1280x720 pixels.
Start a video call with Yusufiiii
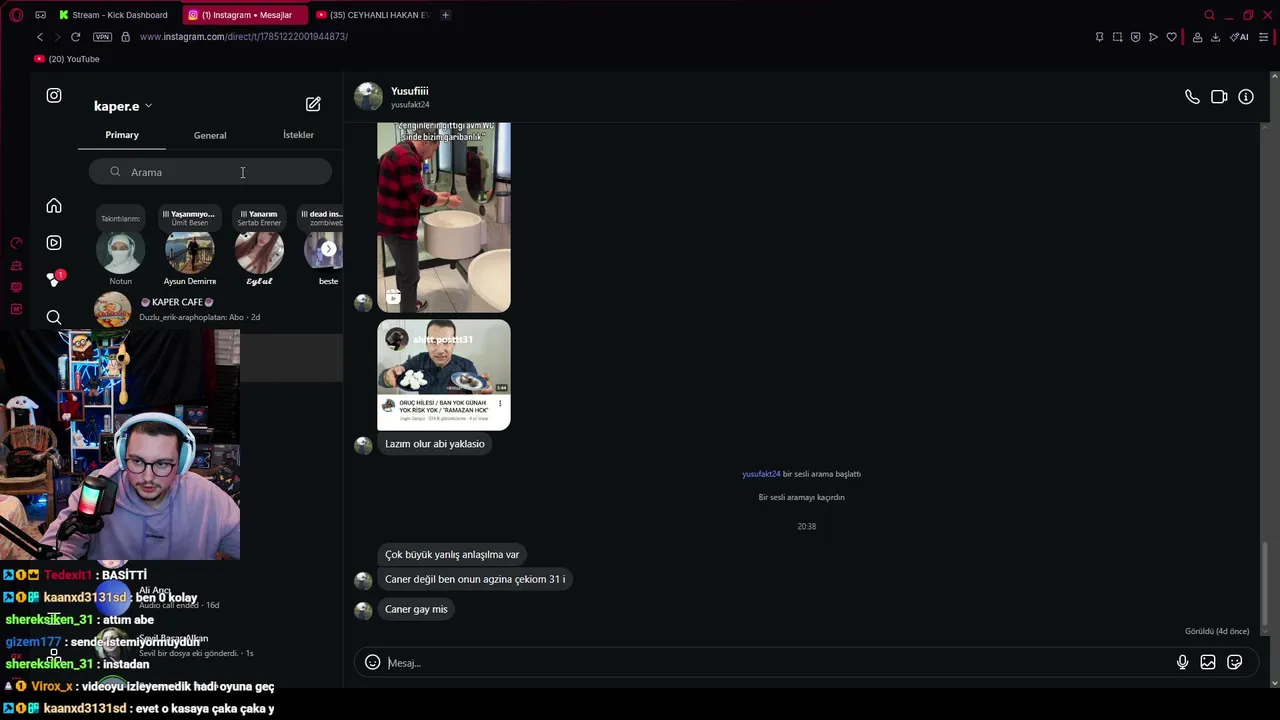tap(1219, 97)
